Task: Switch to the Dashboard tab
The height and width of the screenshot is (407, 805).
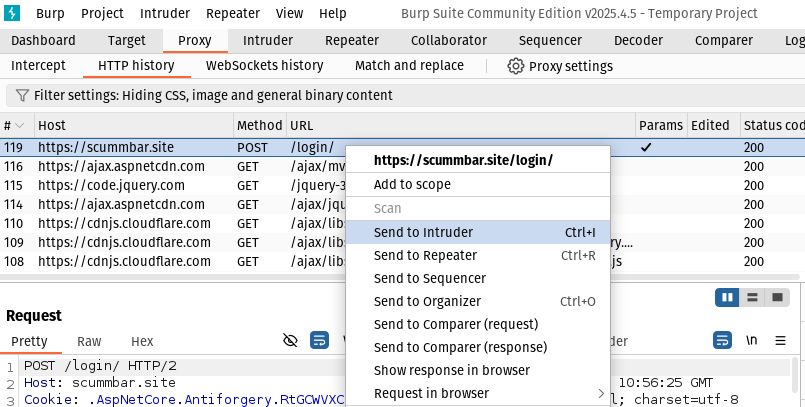Action: (x=43, y=41)
